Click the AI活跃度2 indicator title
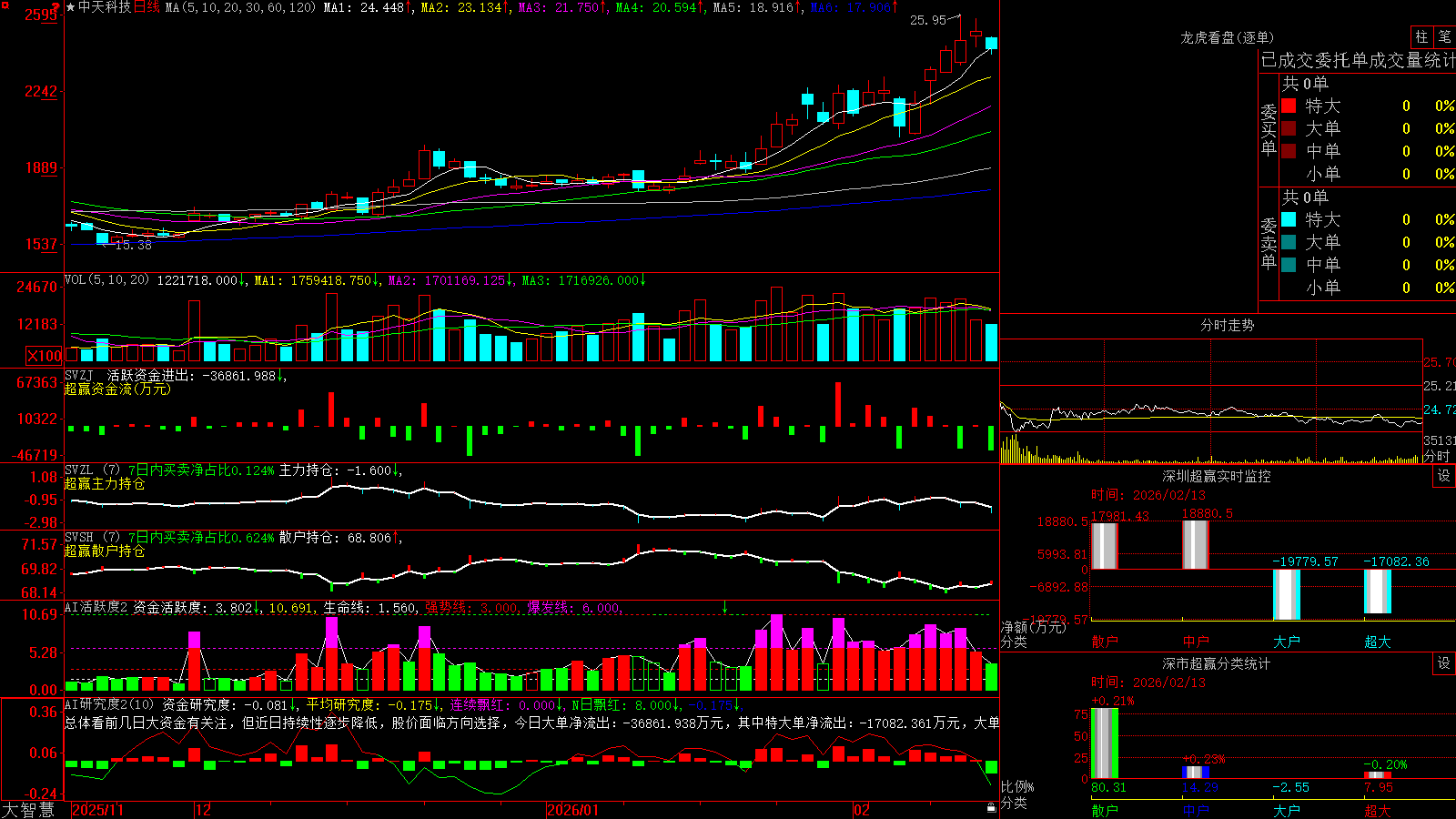 click(x=96, y=607)
